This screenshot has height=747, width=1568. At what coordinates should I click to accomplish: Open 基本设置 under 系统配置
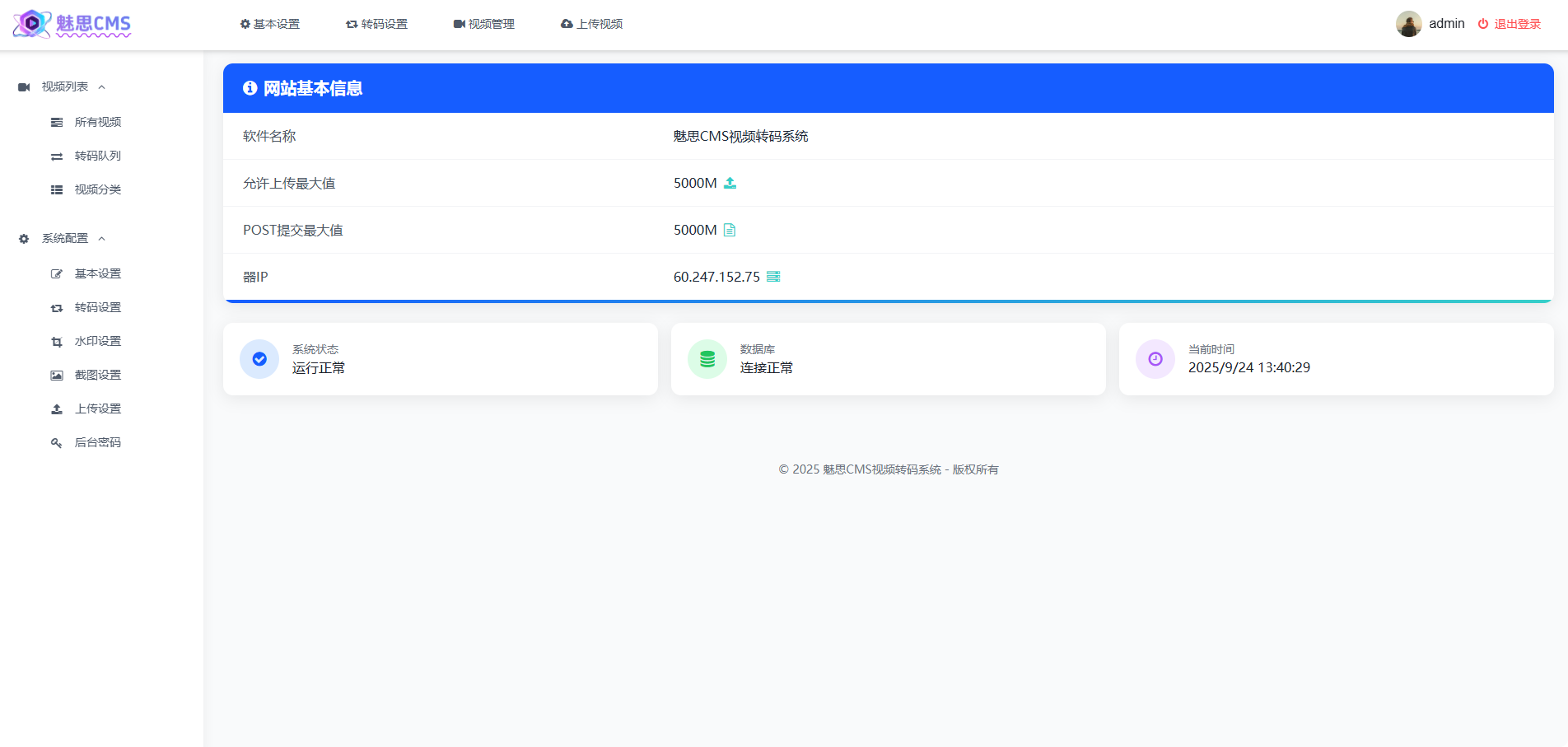point(97,273)
